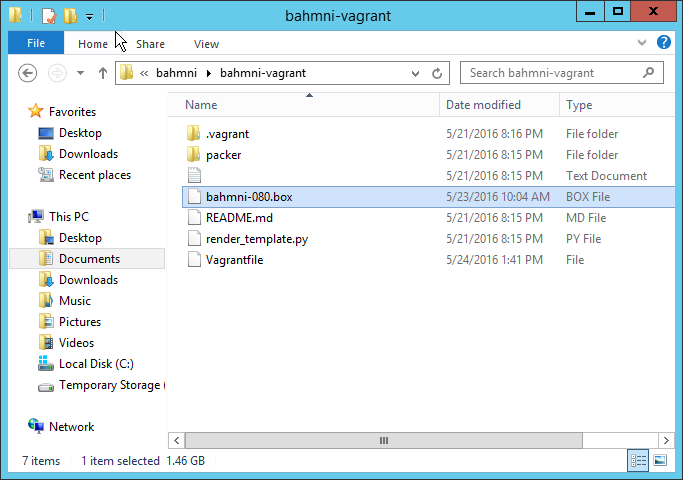Click the folder icon in the title bar
Viewport: 683px width, 480px height.
click(16, 15)
